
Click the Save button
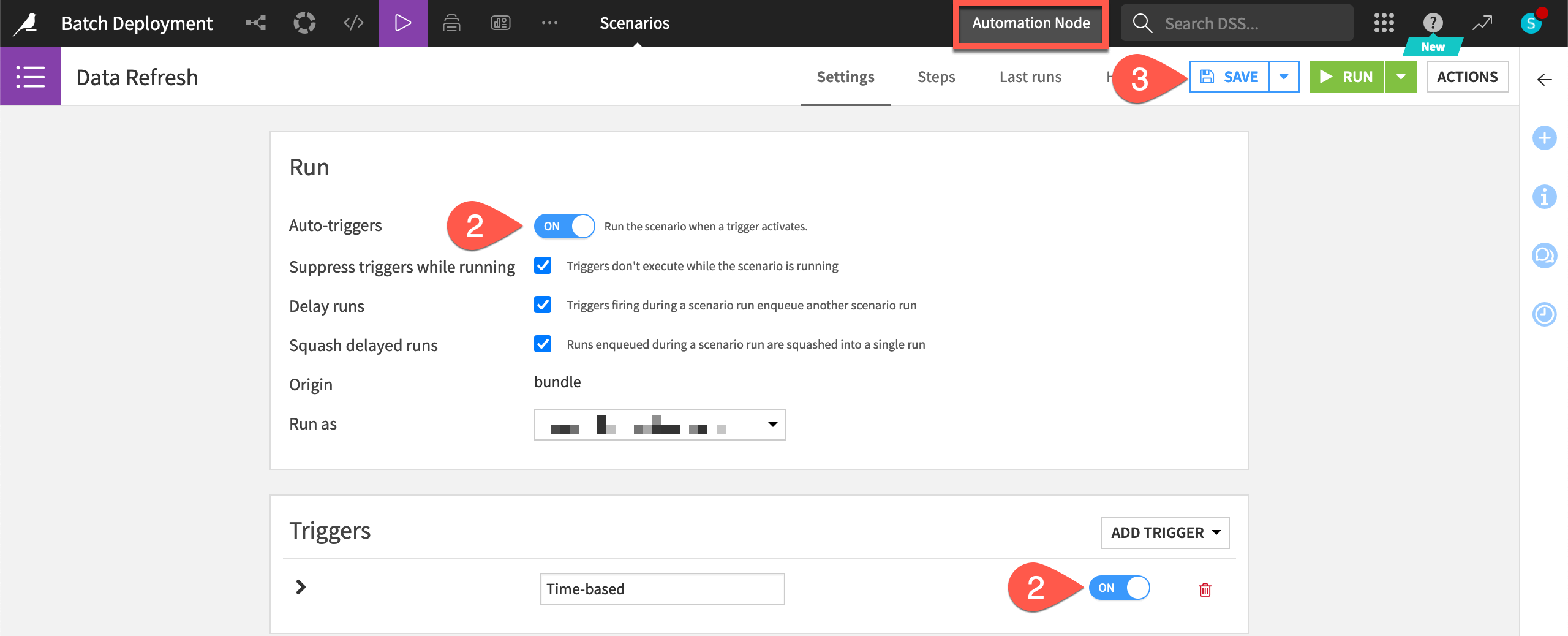coord(1229,77)
